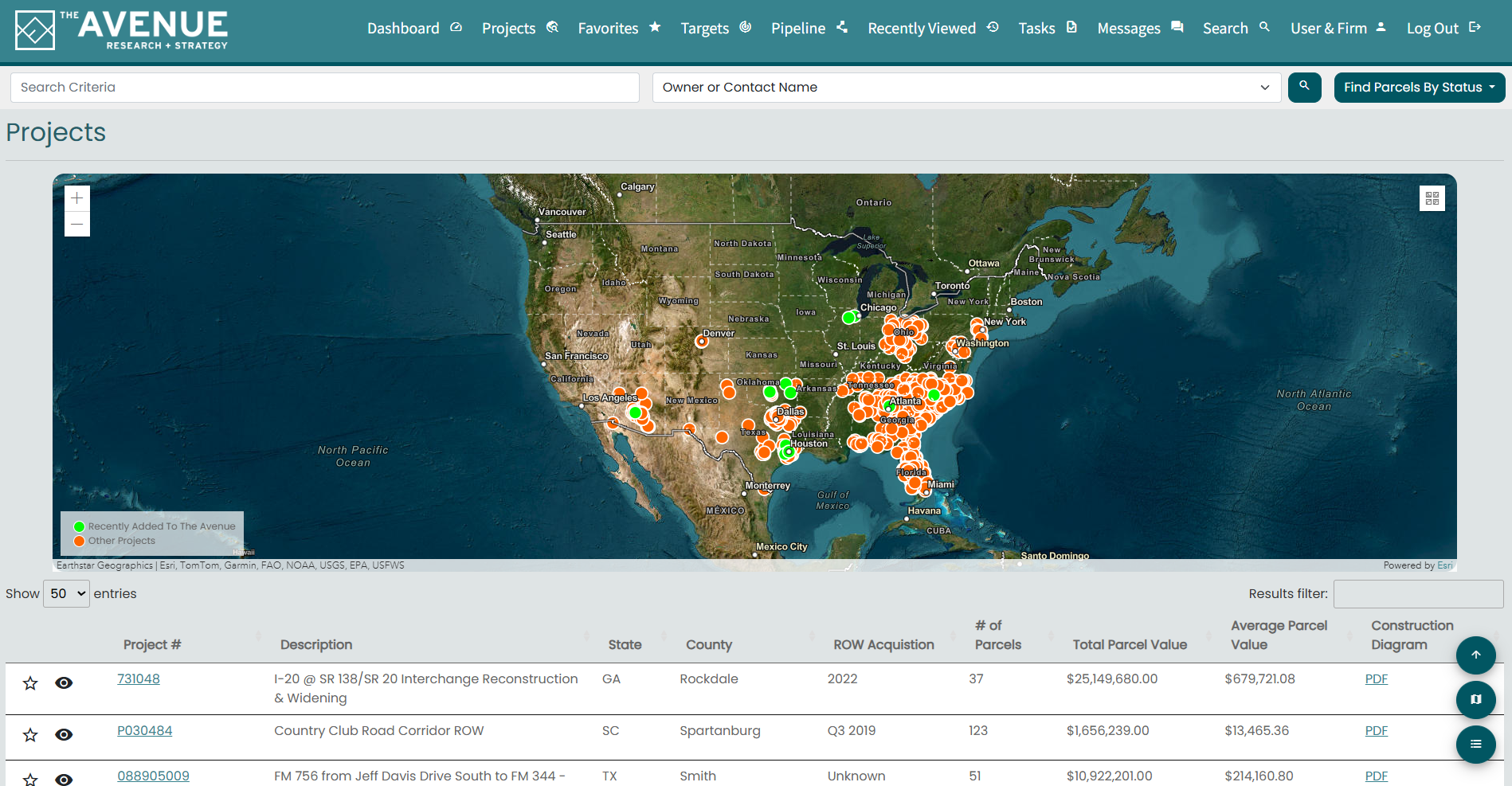Viewport: 1512px width, 786px height.
Task: Click Spartanburg county cell
Action: (x=720, y=731)
